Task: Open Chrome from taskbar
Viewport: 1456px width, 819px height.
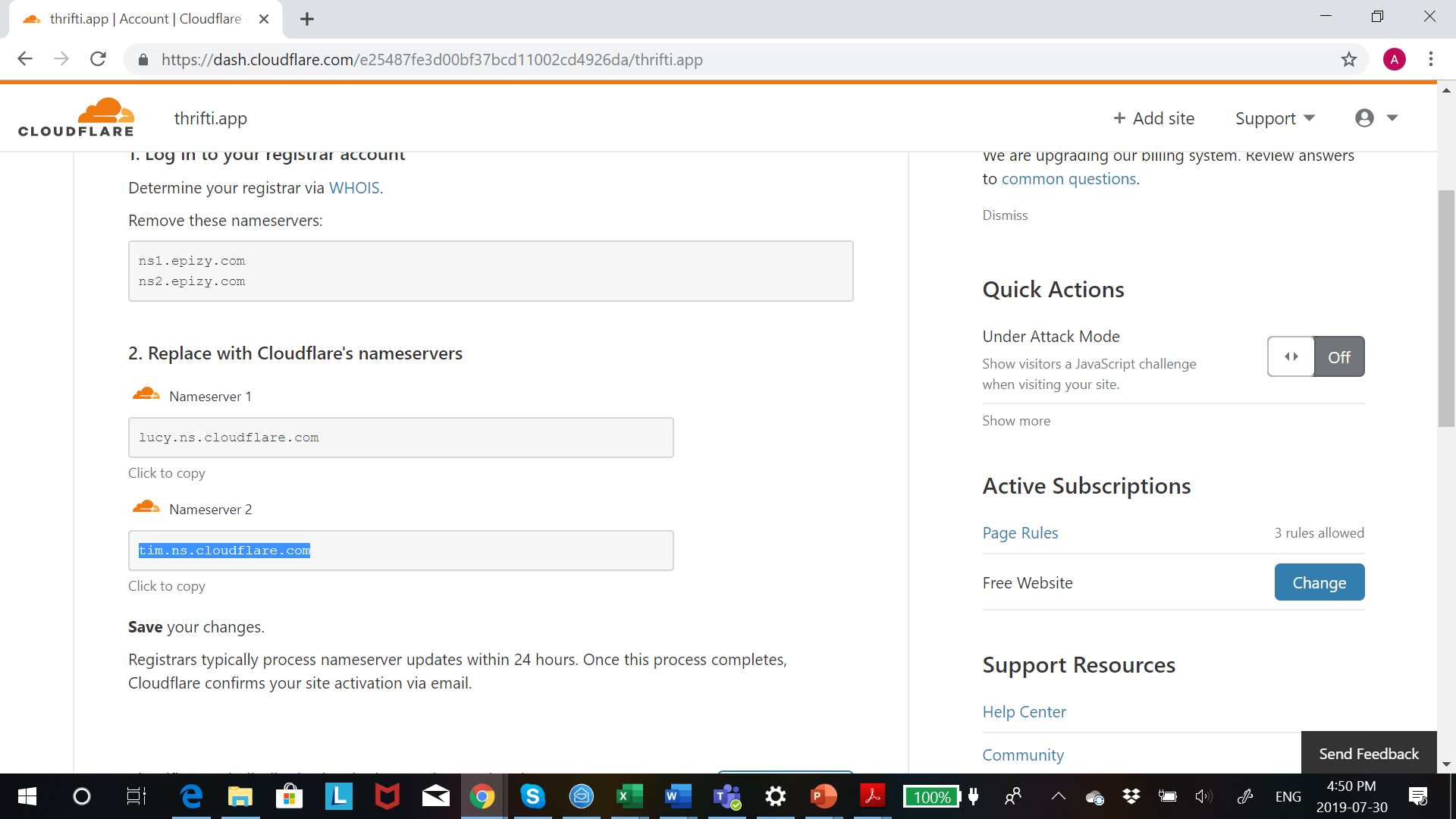Action: pos(483,796)
